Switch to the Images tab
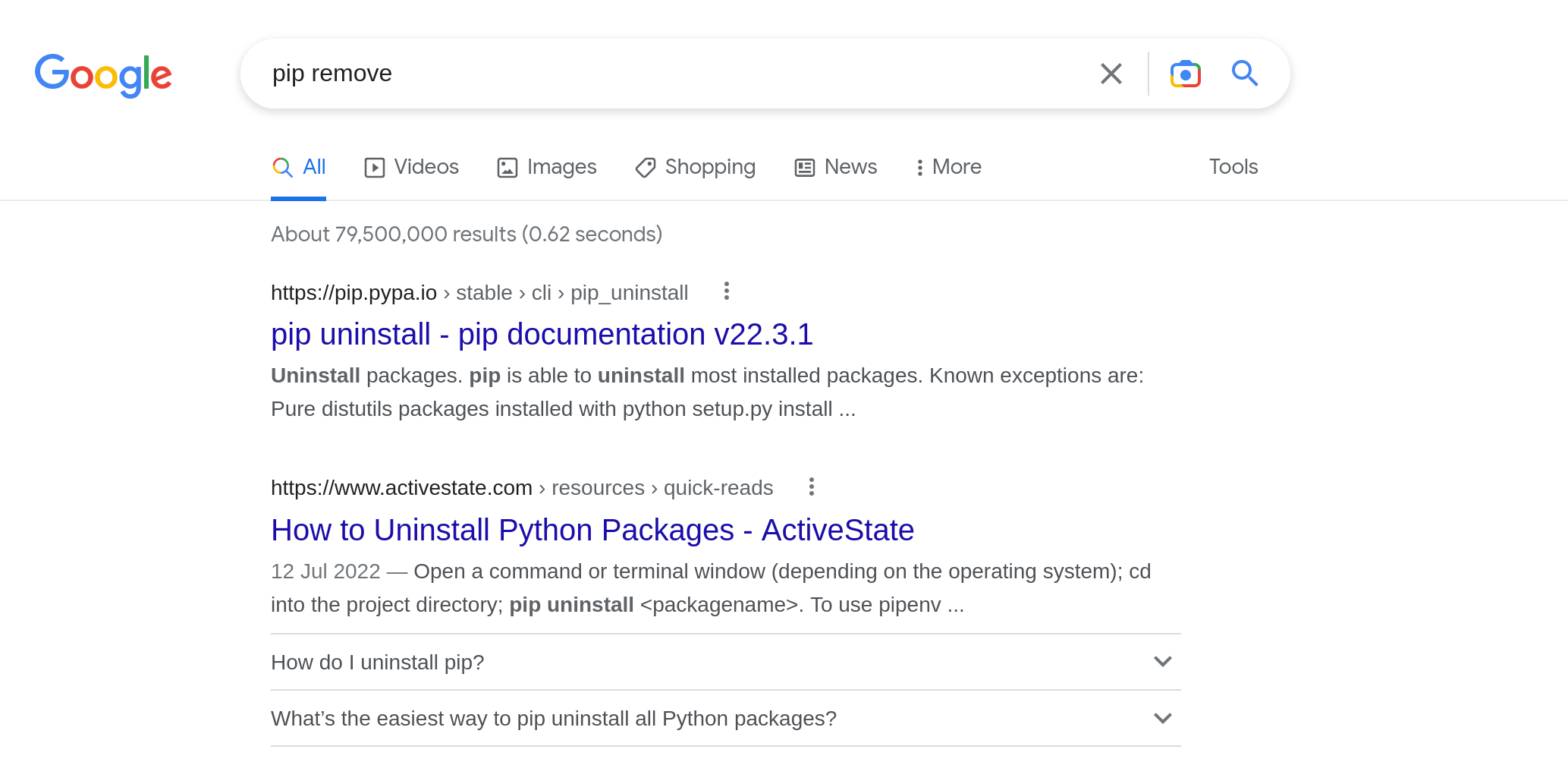Viewport: 1568px width, 781px height. click(547, 167)
